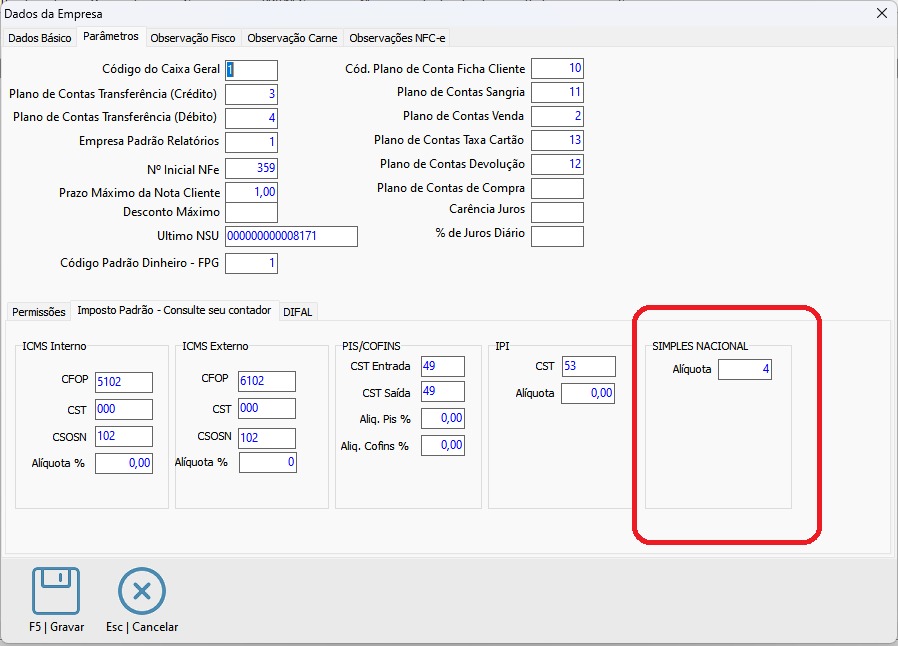Screen dimensions: 898x646
Task: Select the Simples Nacional Alíquota field
Action: 745,370
